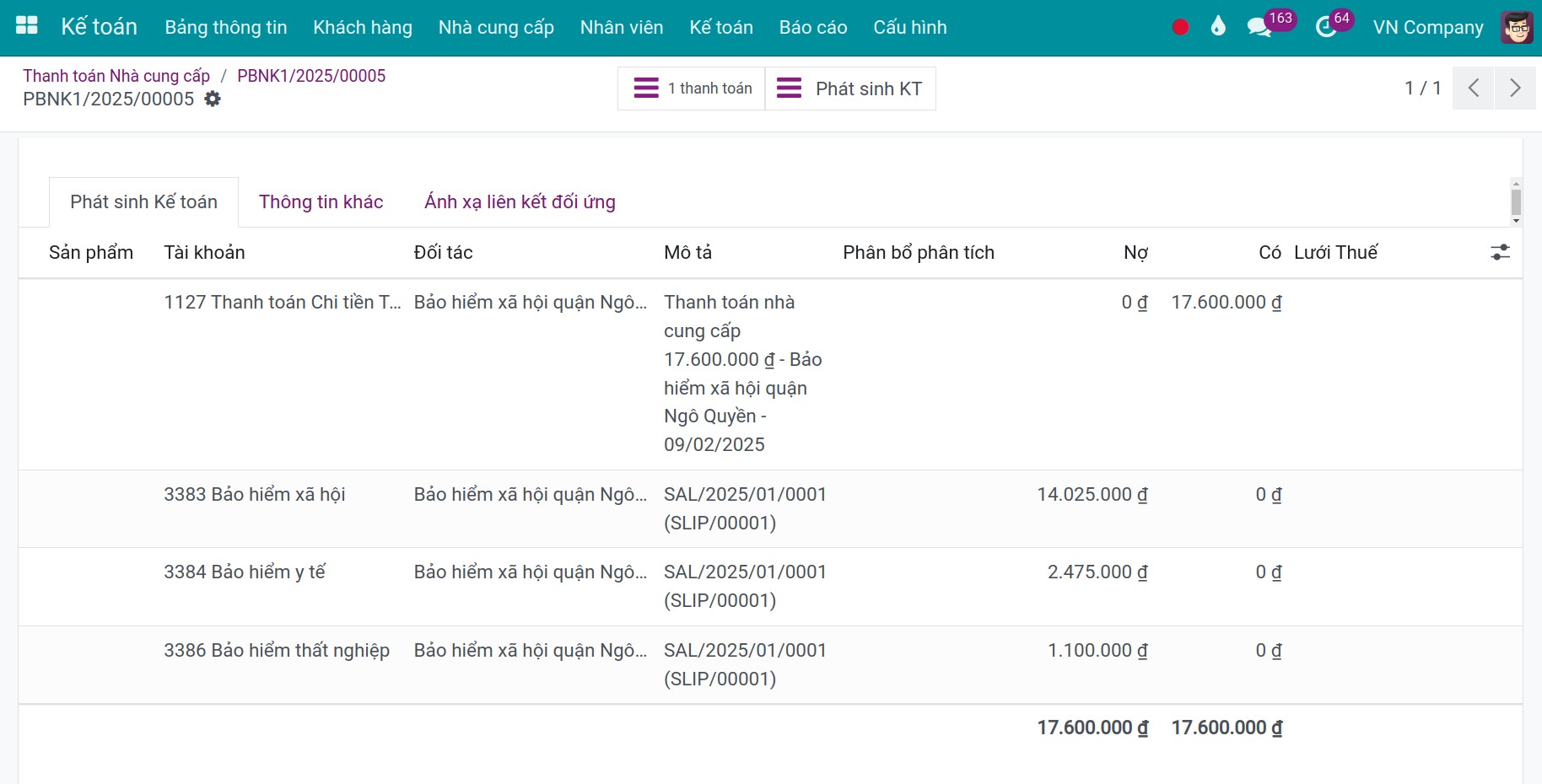This screenshot has height=784, width=1542.
Task: Open the 'Phát sinh KT' smart button
Action: (850, 89)
